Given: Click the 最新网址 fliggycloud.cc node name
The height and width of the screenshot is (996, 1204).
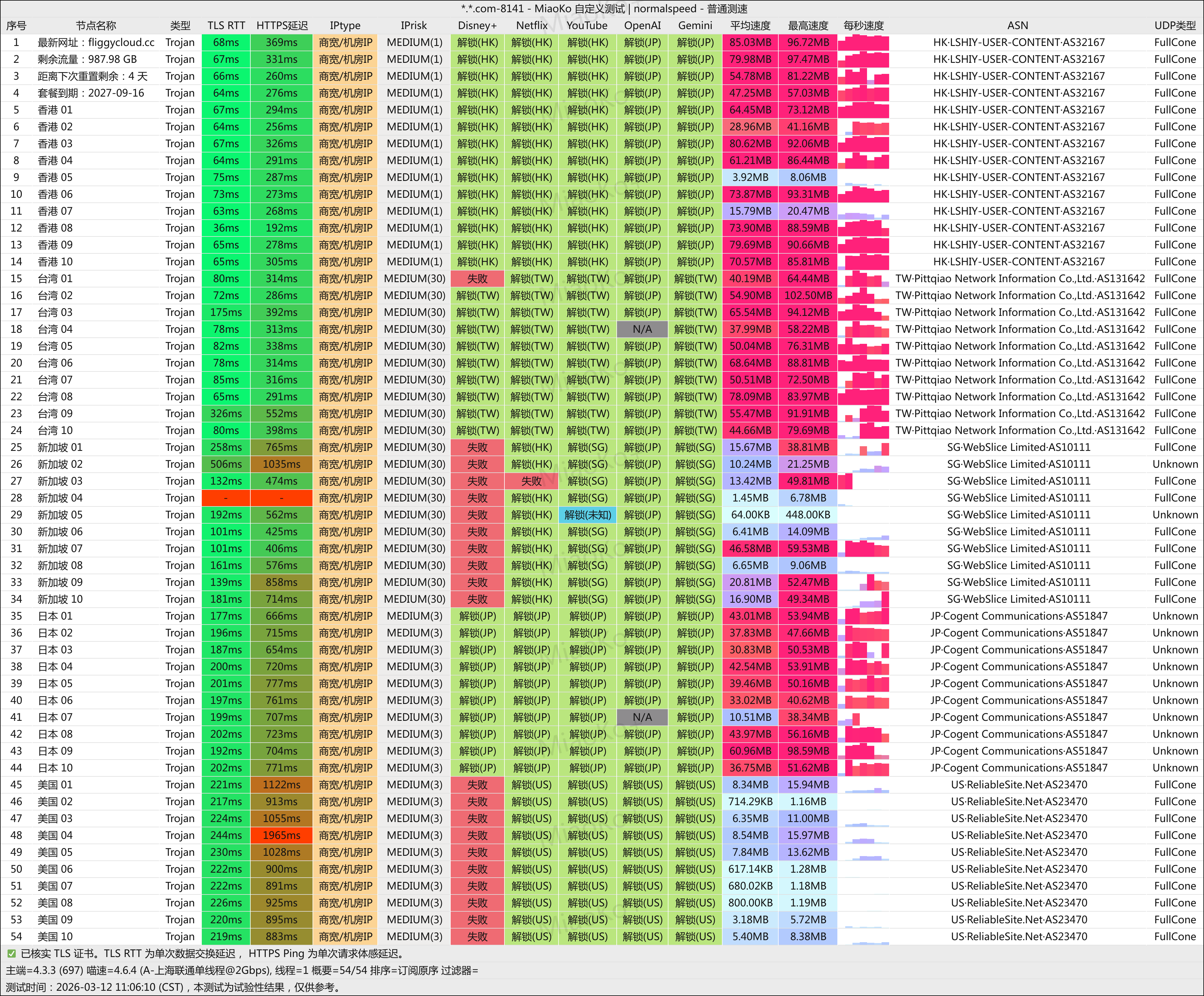Looking at the screenshot, I should 96,42.
